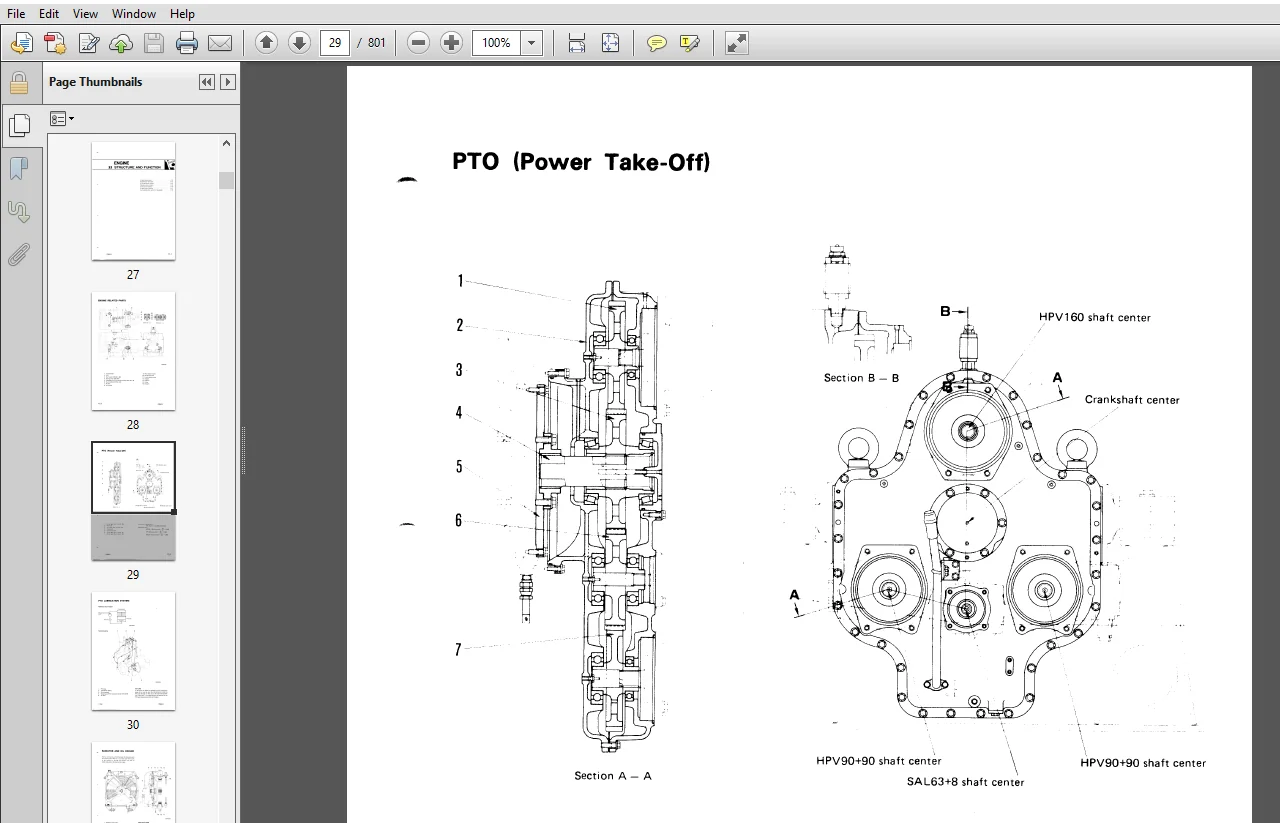Image resolution: width=1280 pixels, height=823 pixels.
Task: Click the Zoom out minus button
Action: [419, 42]
